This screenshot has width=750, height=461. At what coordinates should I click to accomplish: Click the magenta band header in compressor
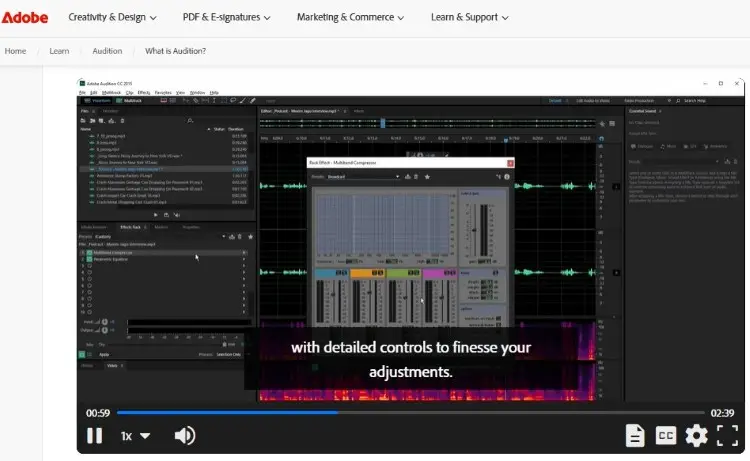[440, 273]
